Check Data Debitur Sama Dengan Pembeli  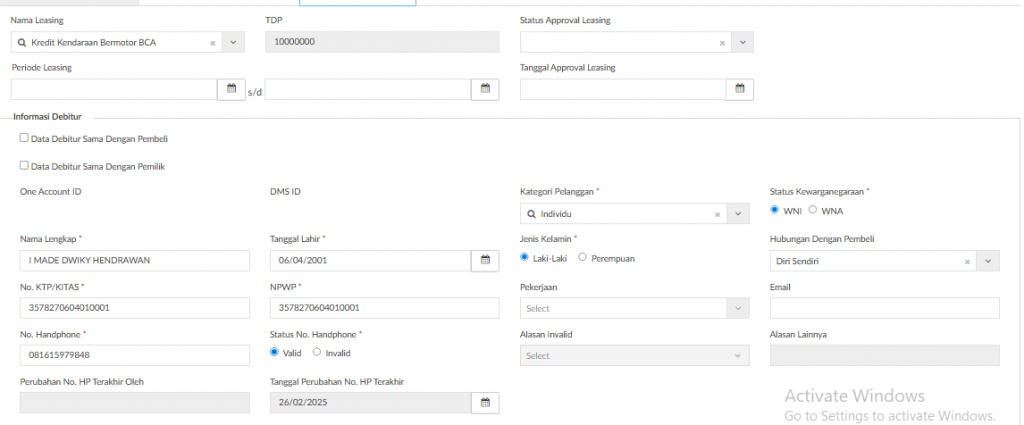click(x=24, y=138)
